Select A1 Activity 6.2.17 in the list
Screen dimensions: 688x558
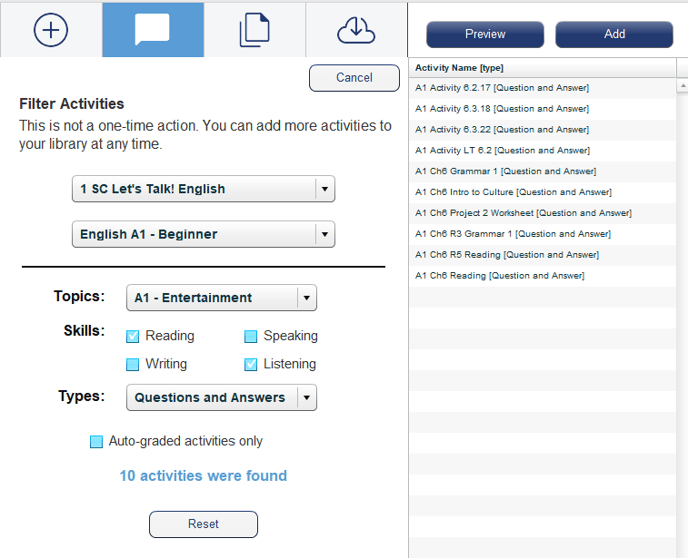pyautogui.click(x=542, y=88)
